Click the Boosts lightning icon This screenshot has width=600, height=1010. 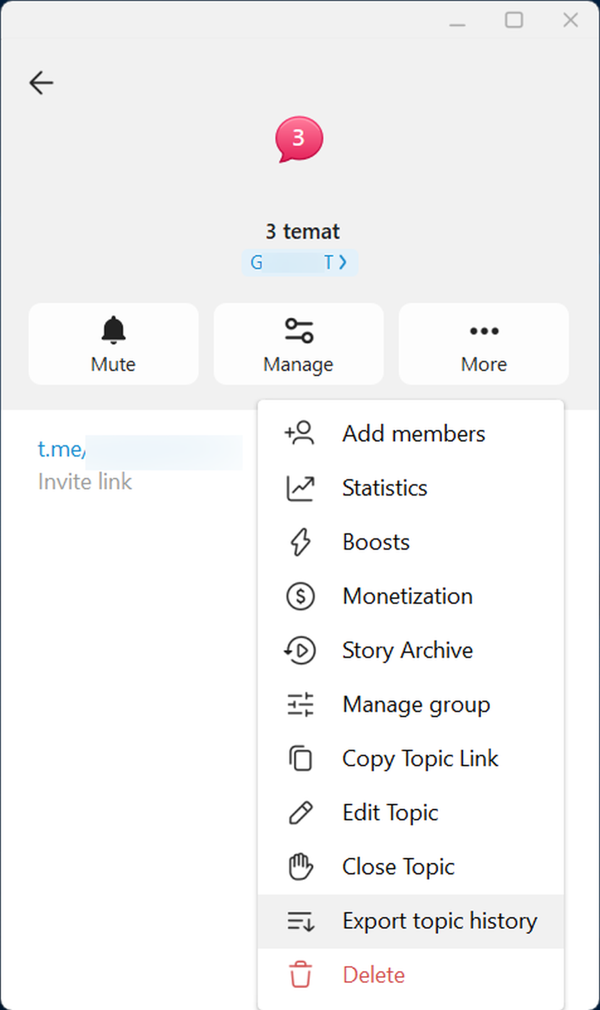click(300, 542)
